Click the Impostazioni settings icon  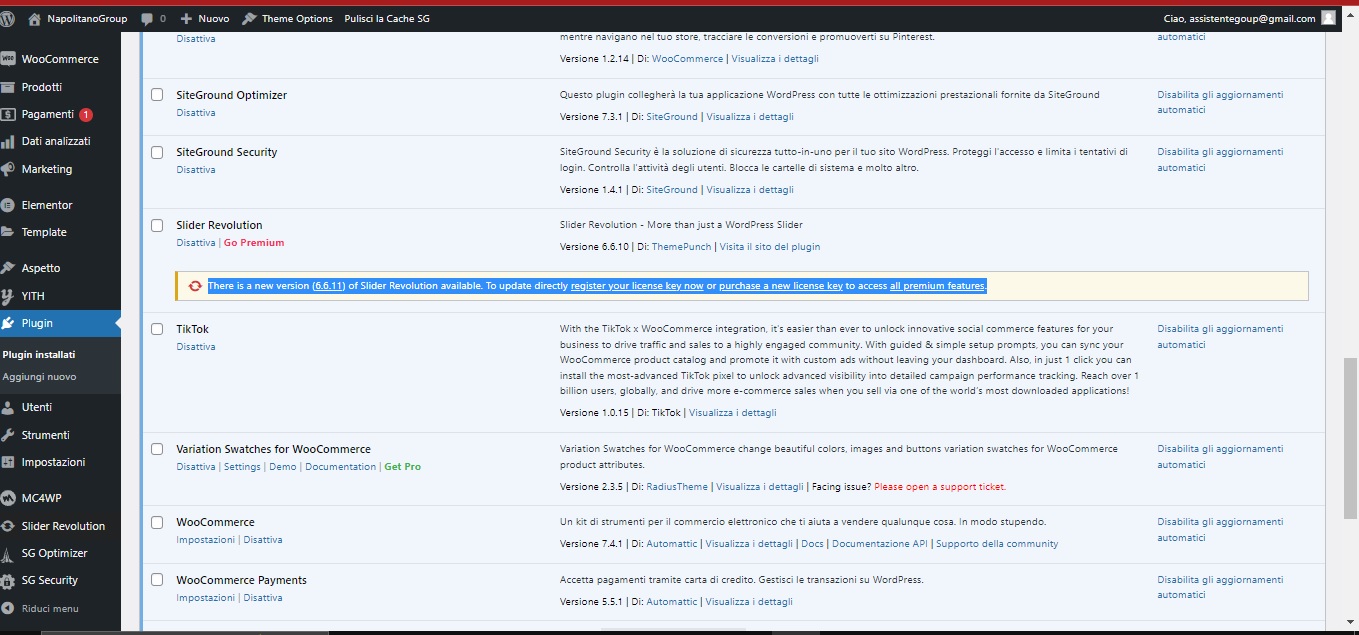[8, 462]
